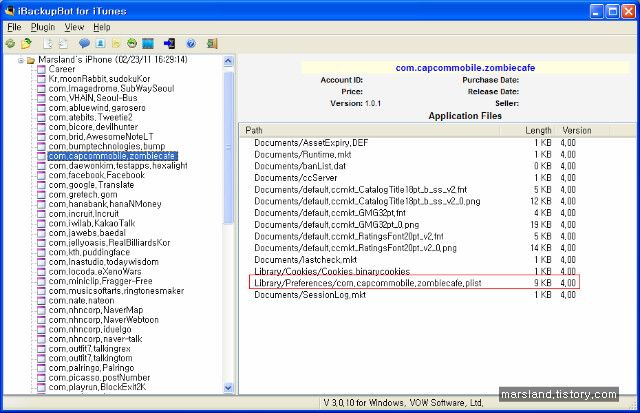Screen dimensions: 640x413
Task: Select com.Imagedrome.SubWaySeoul in the tree
Action: pos(111,89)
